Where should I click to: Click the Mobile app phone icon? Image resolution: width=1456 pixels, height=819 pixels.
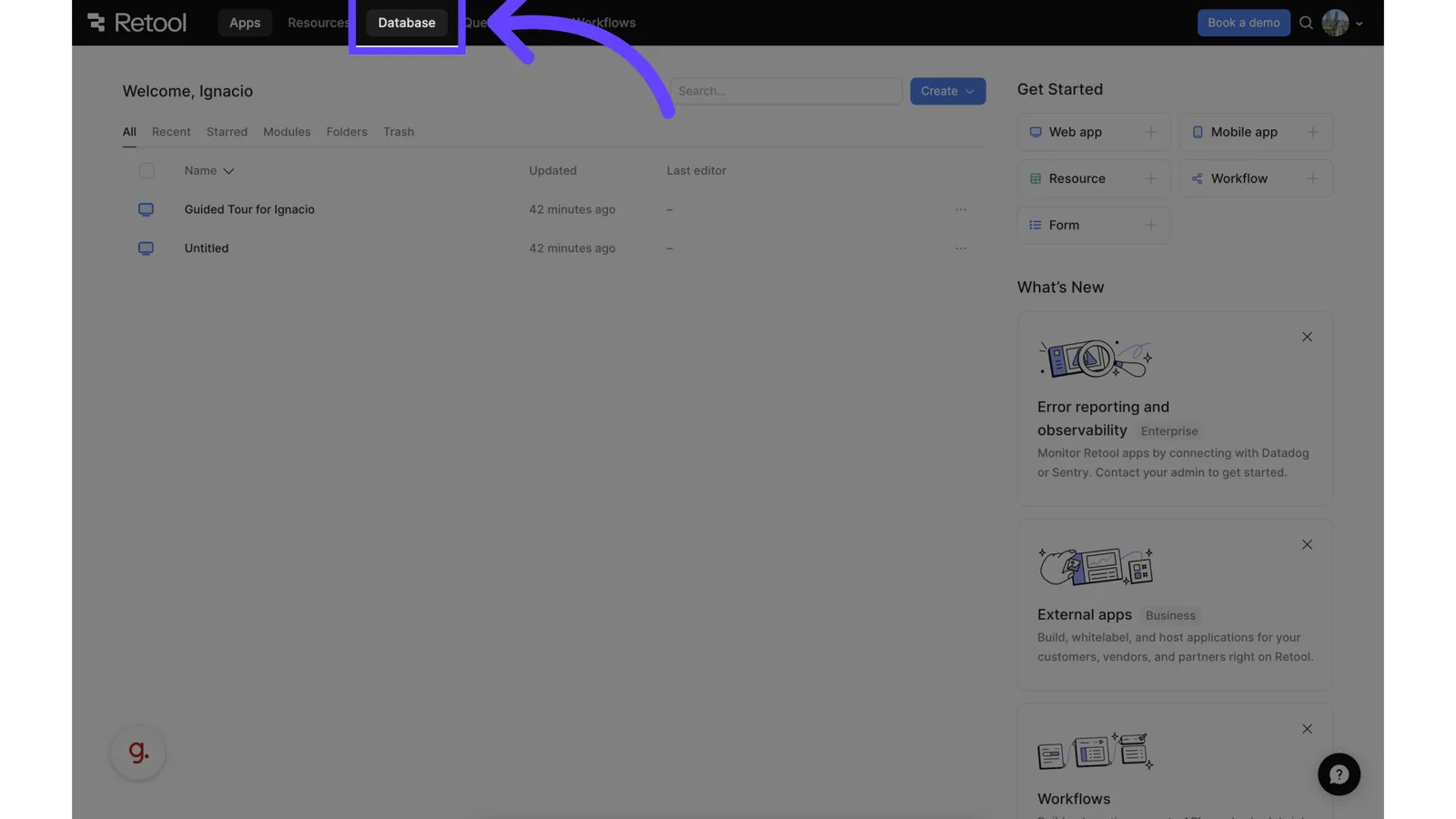(1198, 132)
